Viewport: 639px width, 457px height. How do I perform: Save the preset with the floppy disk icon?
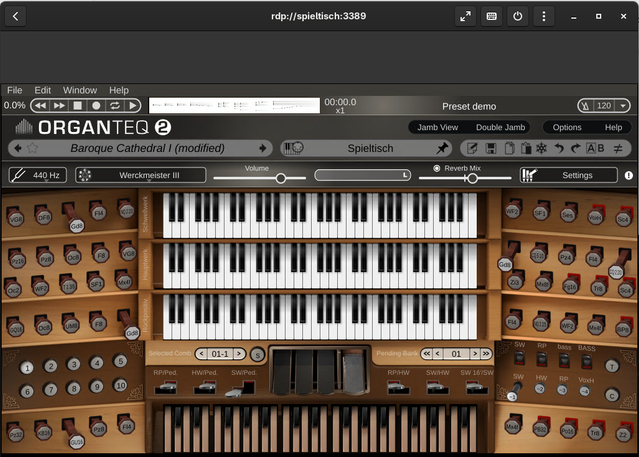[x=491, y=148]
